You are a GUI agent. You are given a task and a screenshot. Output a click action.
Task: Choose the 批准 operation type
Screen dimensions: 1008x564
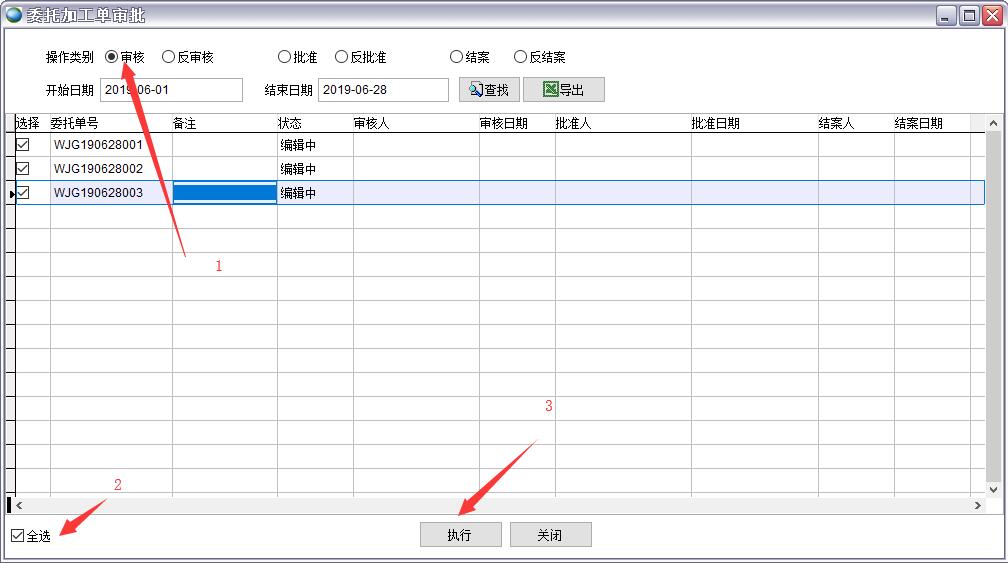[285, 58]
